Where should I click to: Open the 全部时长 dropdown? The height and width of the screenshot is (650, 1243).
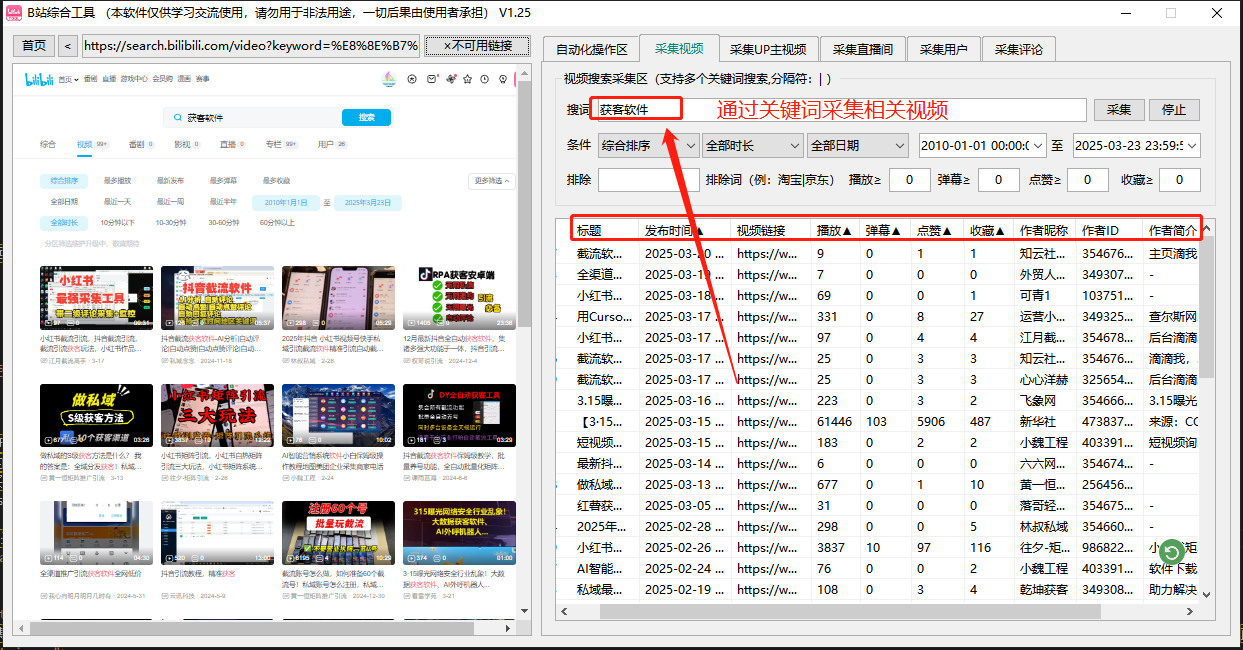[x=752, y=144]
